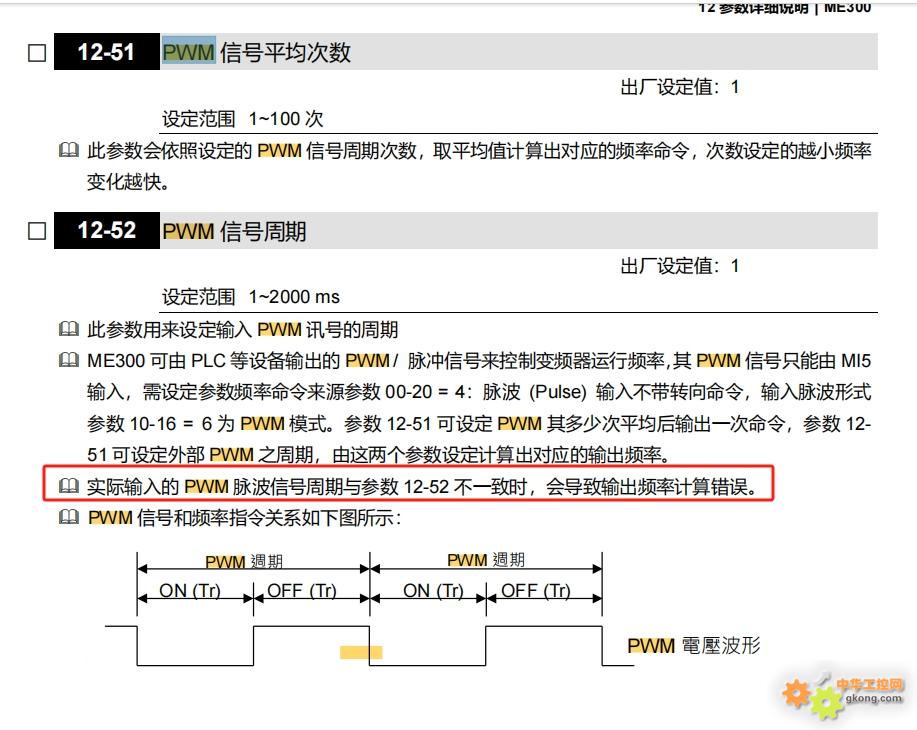This screenshot has height=730, width=917.
Task: Tick the checkbox beside parameter 12-52
Action: click(37, 231)
